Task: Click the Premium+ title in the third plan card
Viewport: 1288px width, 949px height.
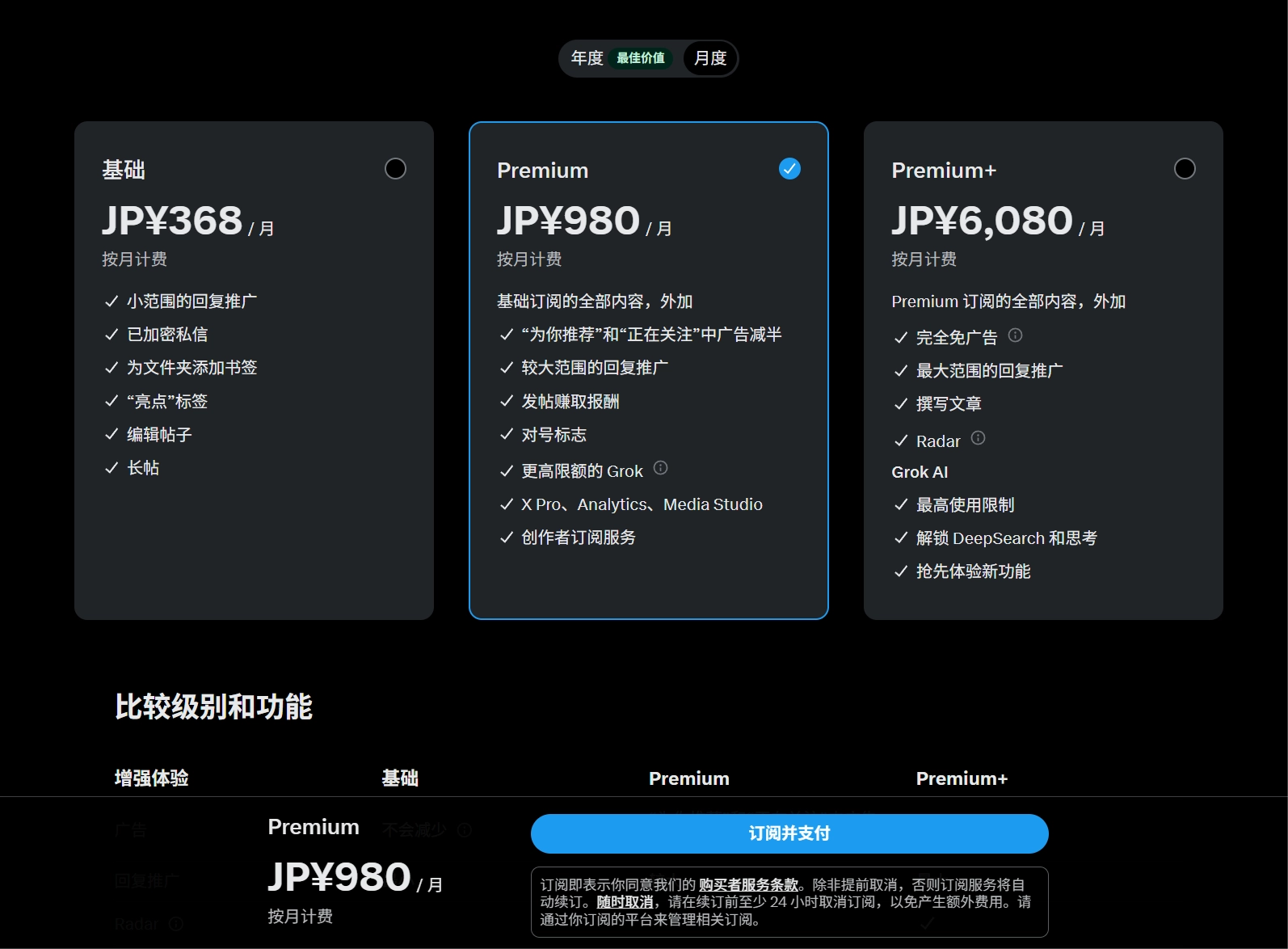Action: tap(944, 171)
